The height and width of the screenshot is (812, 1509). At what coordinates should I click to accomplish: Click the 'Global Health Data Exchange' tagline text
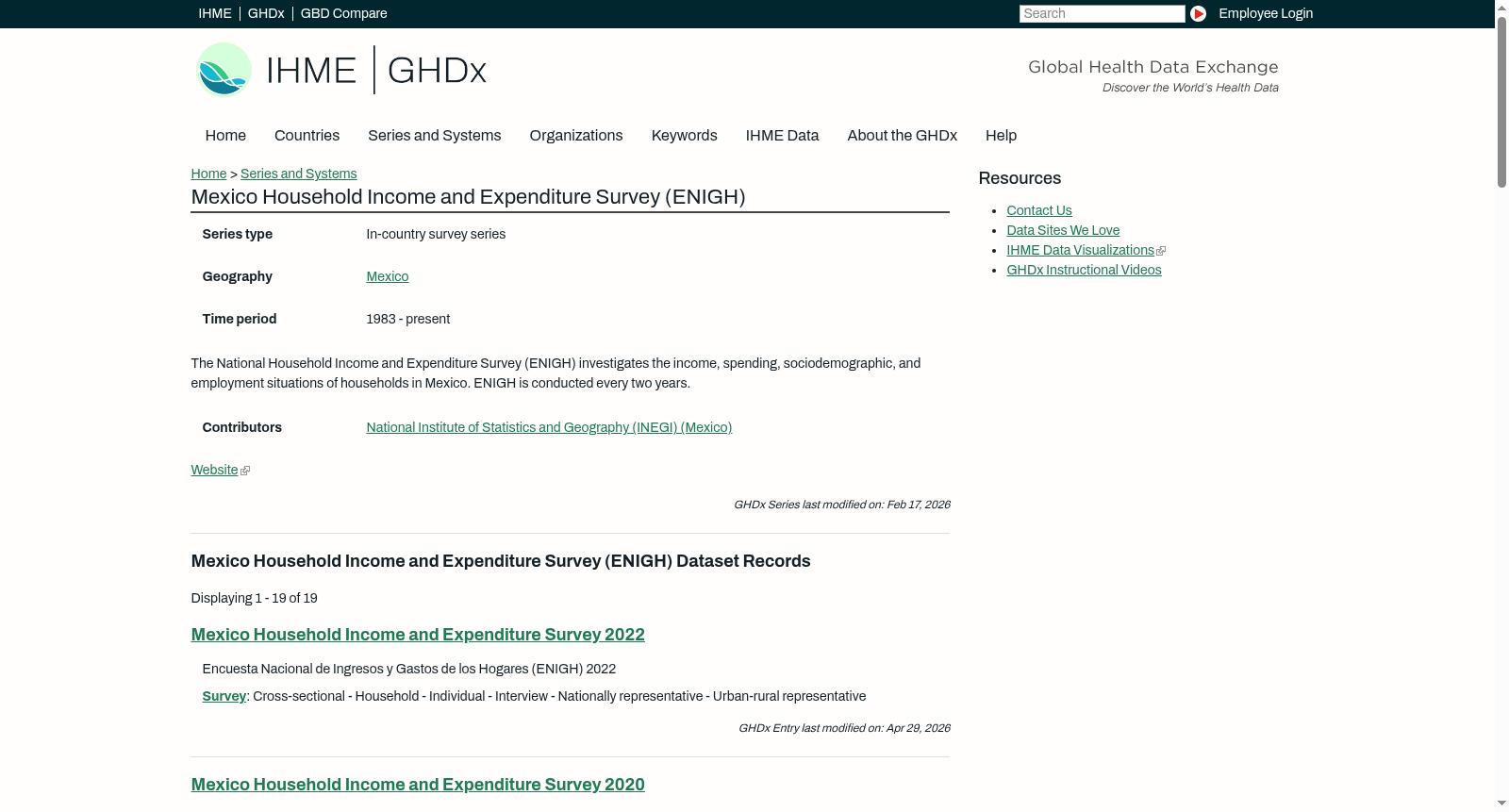pyautogui.click(x=1152, y=67)
